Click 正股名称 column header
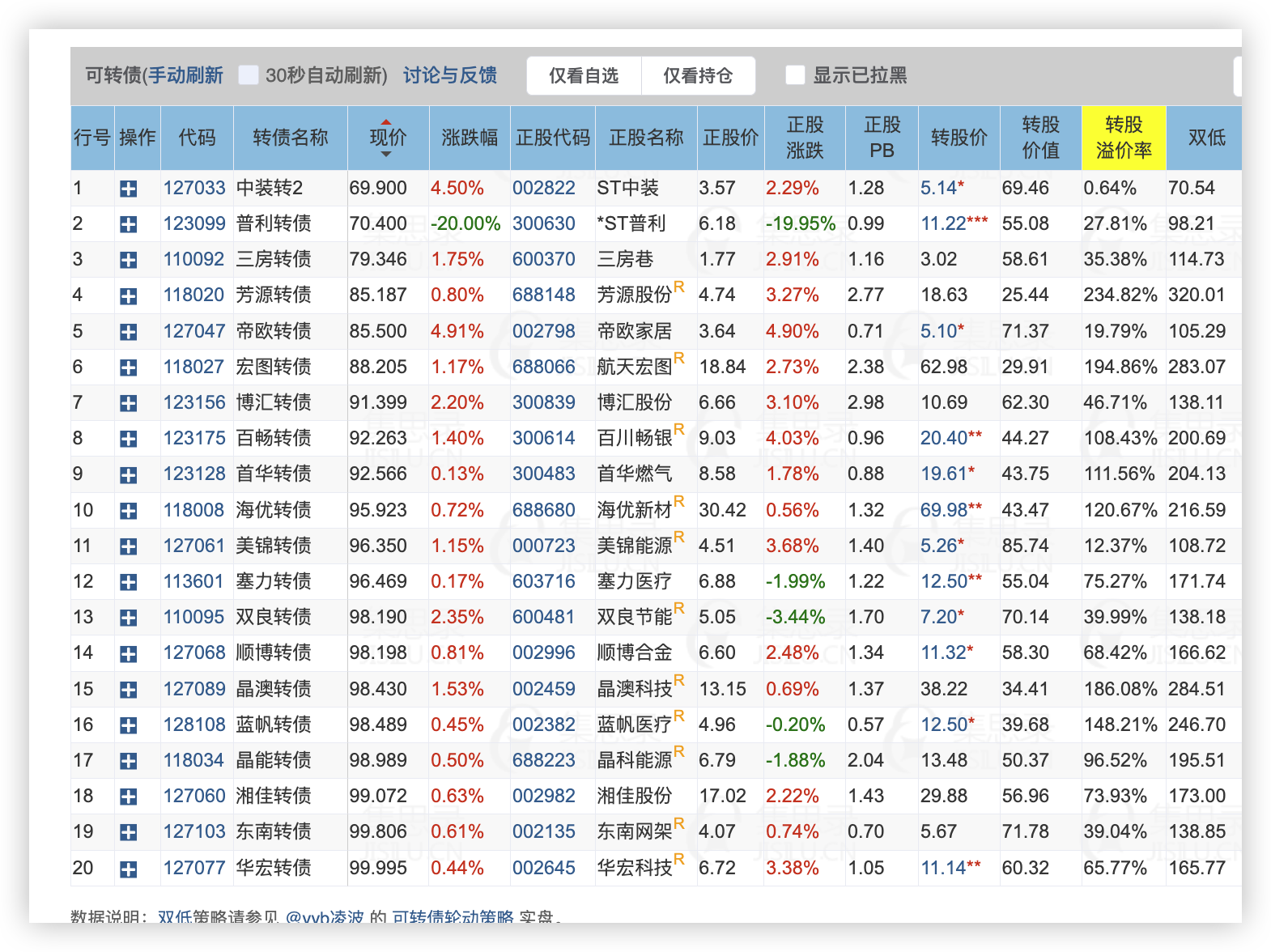This screenshot has height=952, width=1271. click(646, 138)
